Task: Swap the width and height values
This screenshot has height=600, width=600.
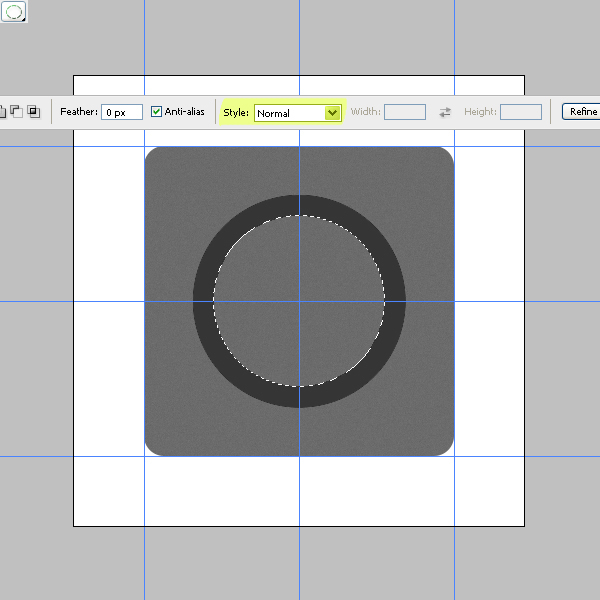Action: pyautogui.click(x=445, y=112)
